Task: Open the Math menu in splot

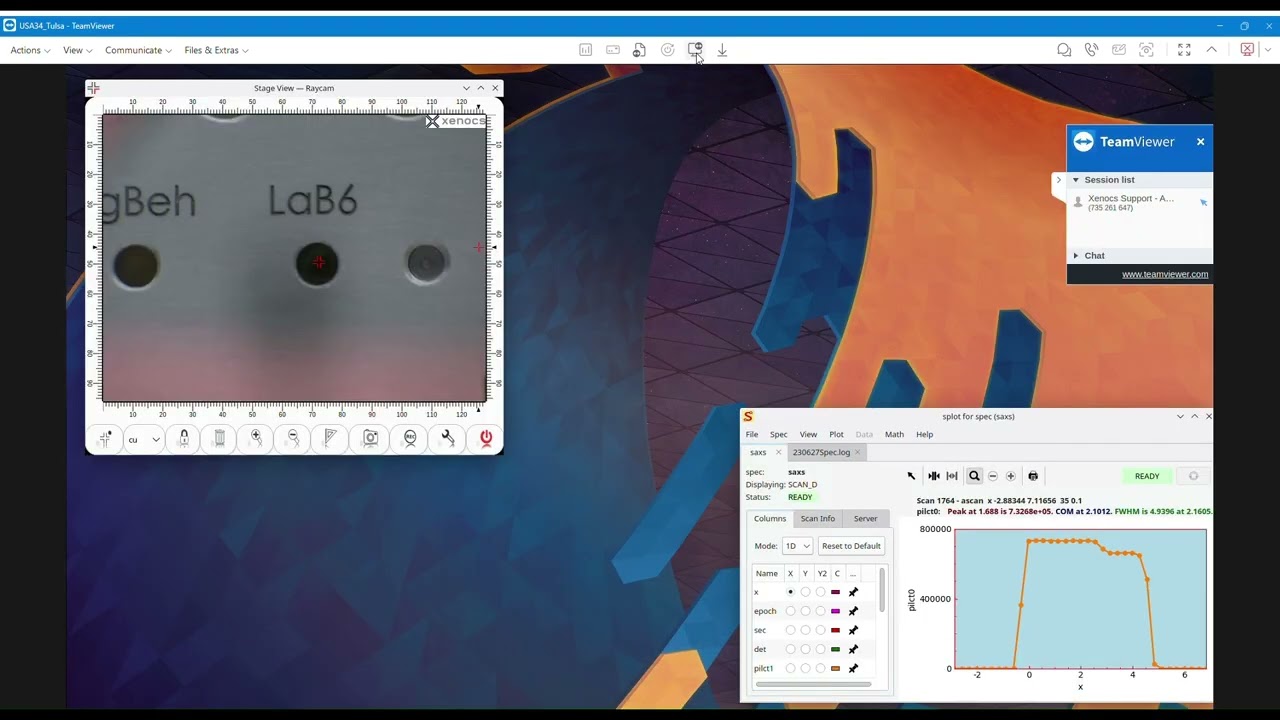Action: click(x=894, y=434)
